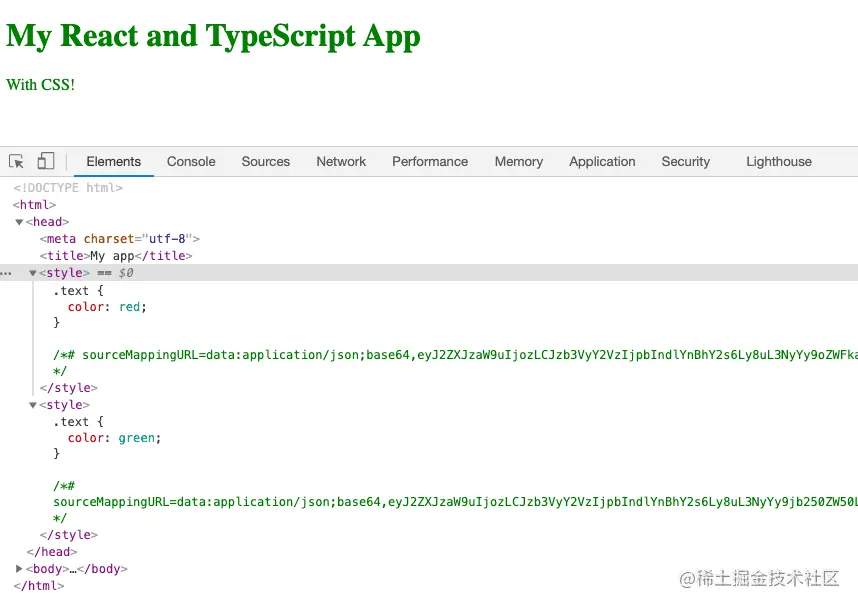Click the .text selector in second style

(71, 422)
